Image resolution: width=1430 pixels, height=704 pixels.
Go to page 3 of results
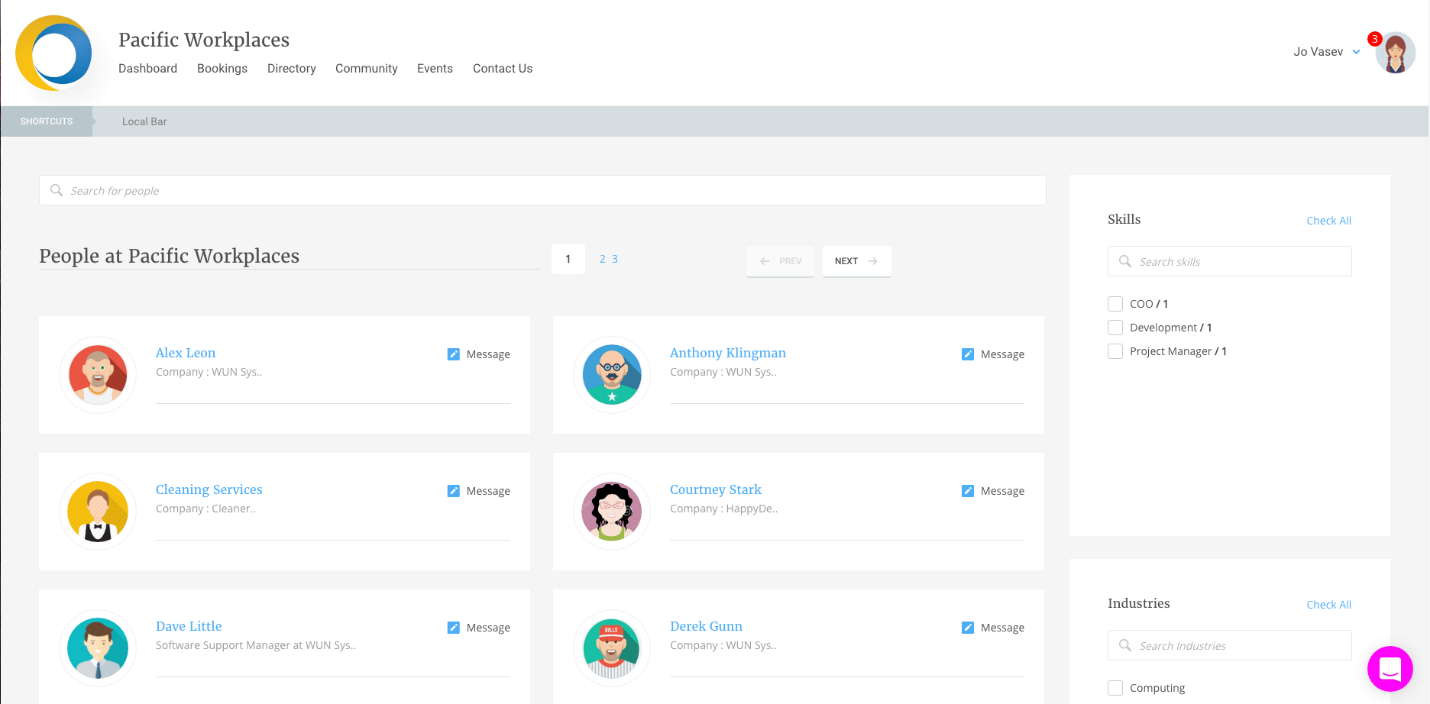click(614, 258)
